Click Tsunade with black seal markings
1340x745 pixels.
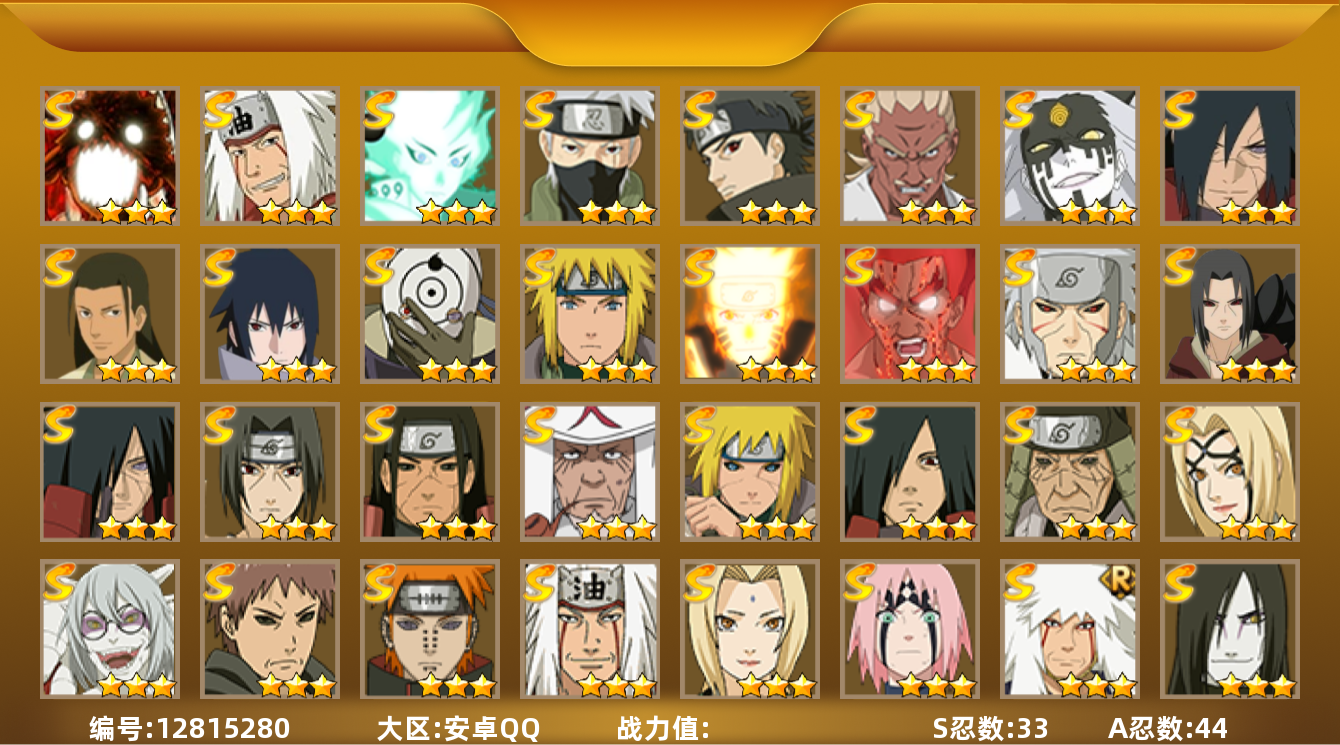point(1230,472)
